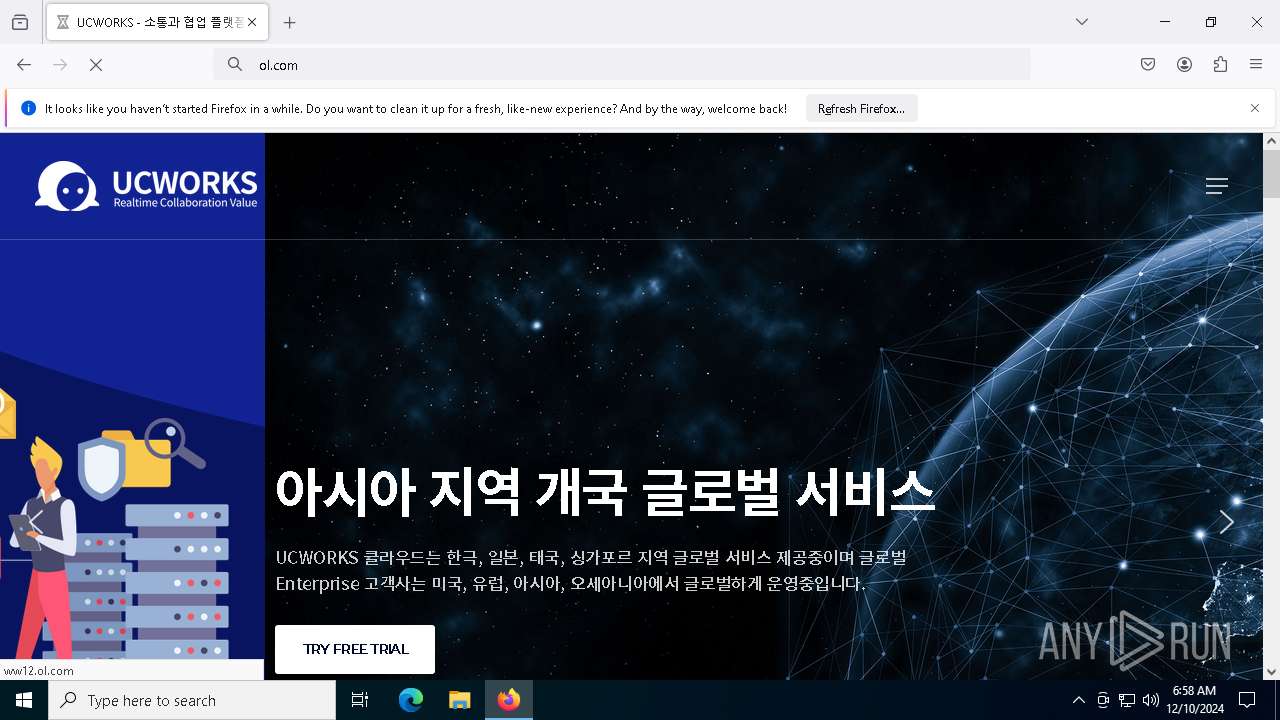
Task: Click the info icon in notification bar
Action: point(28,108)
